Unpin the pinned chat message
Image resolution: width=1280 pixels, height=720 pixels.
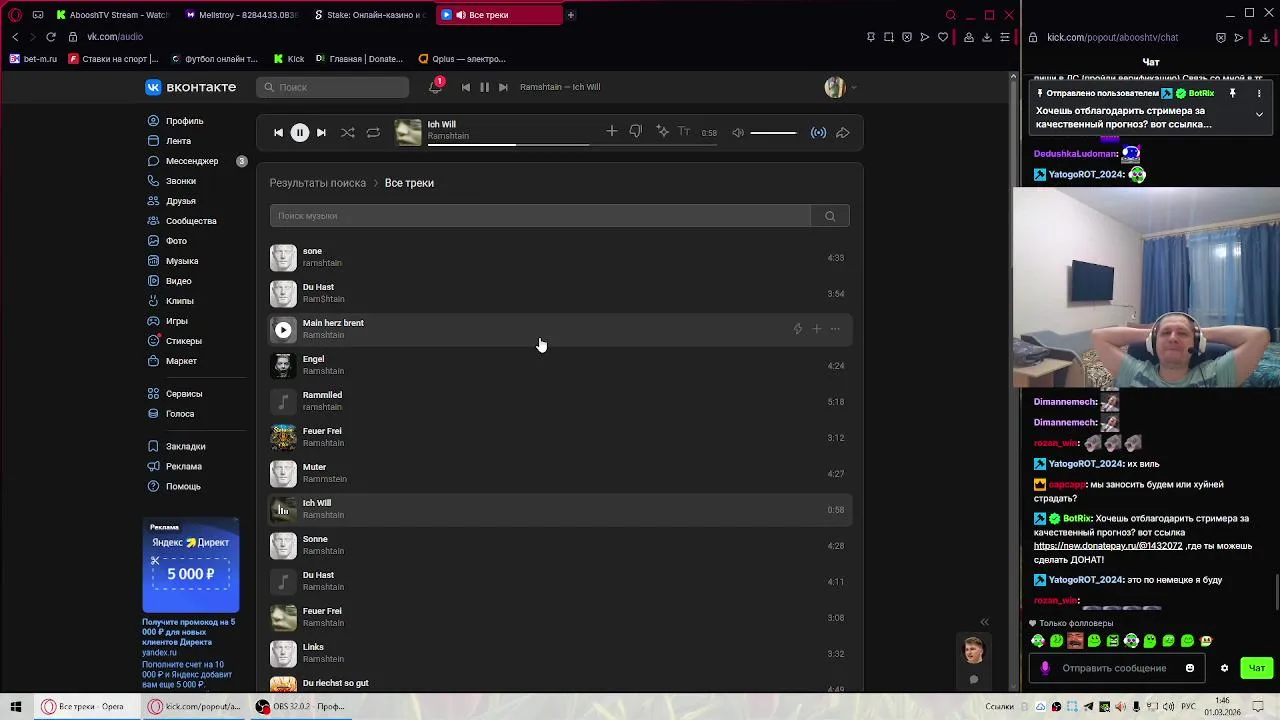[1232, 93]
